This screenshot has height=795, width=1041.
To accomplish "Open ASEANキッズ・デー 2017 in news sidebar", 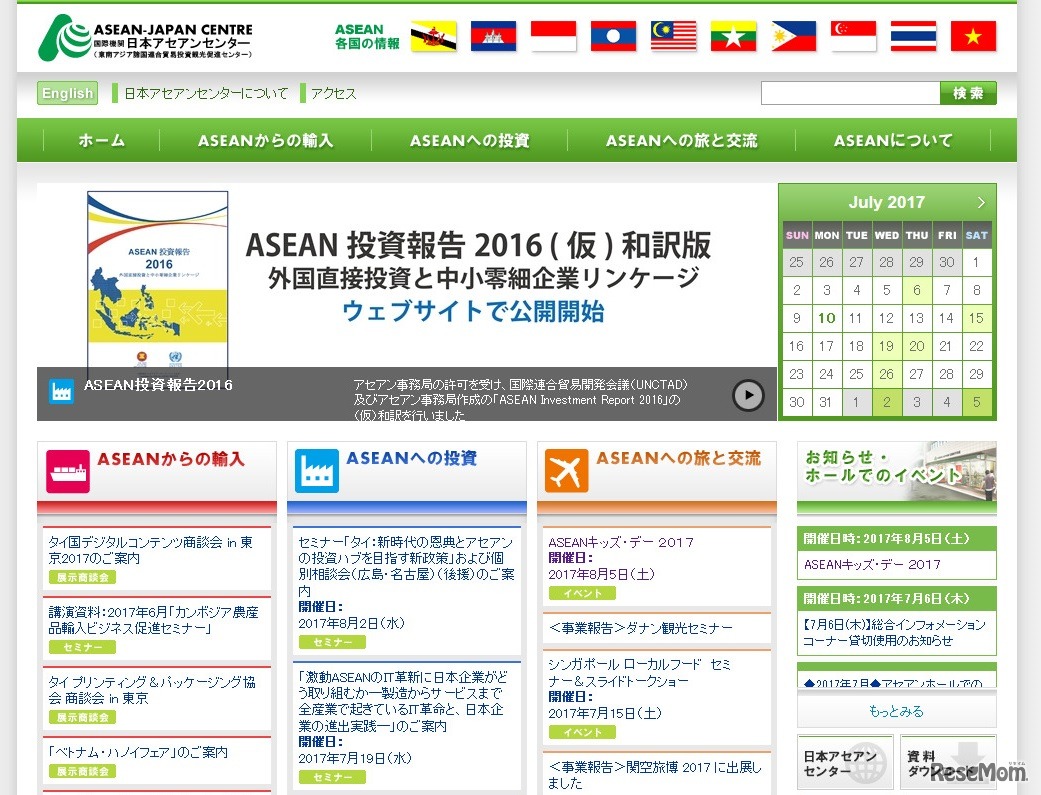I will pyautogui.click(x=872, y=565).
